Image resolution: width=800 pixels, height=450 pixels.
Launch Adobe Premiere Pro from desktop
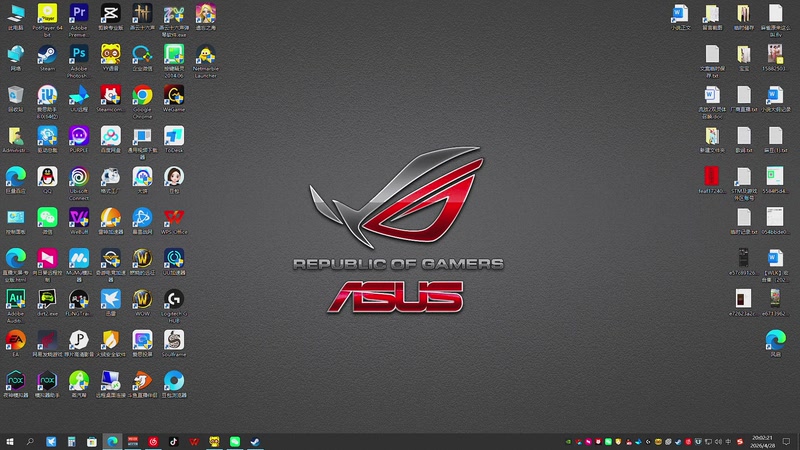(79, 14)
